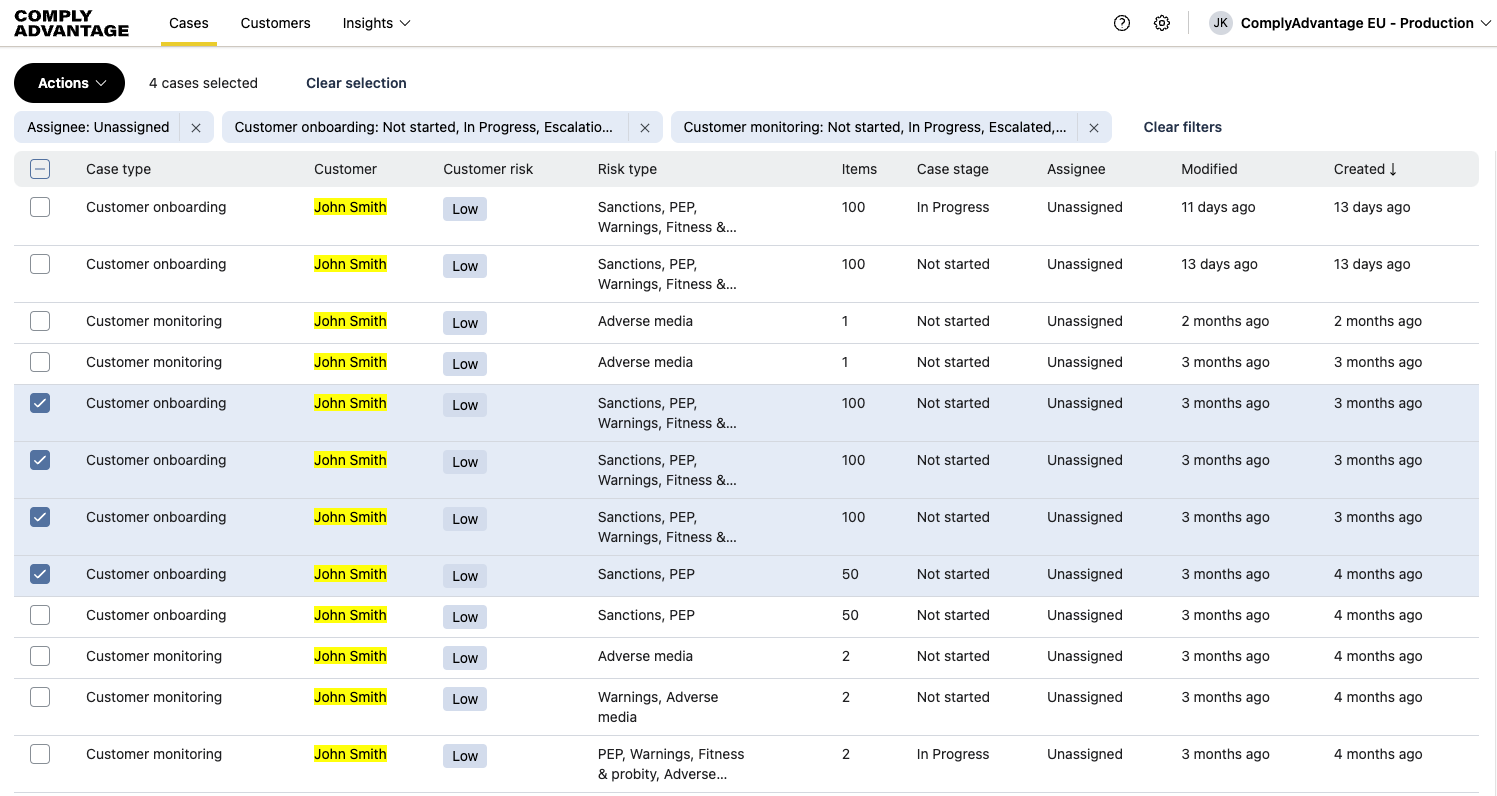Image resolution: width=1497 pixels, height=796 pixels.
Task: Open the help question mark icon
Action: tap(1121, 23)
